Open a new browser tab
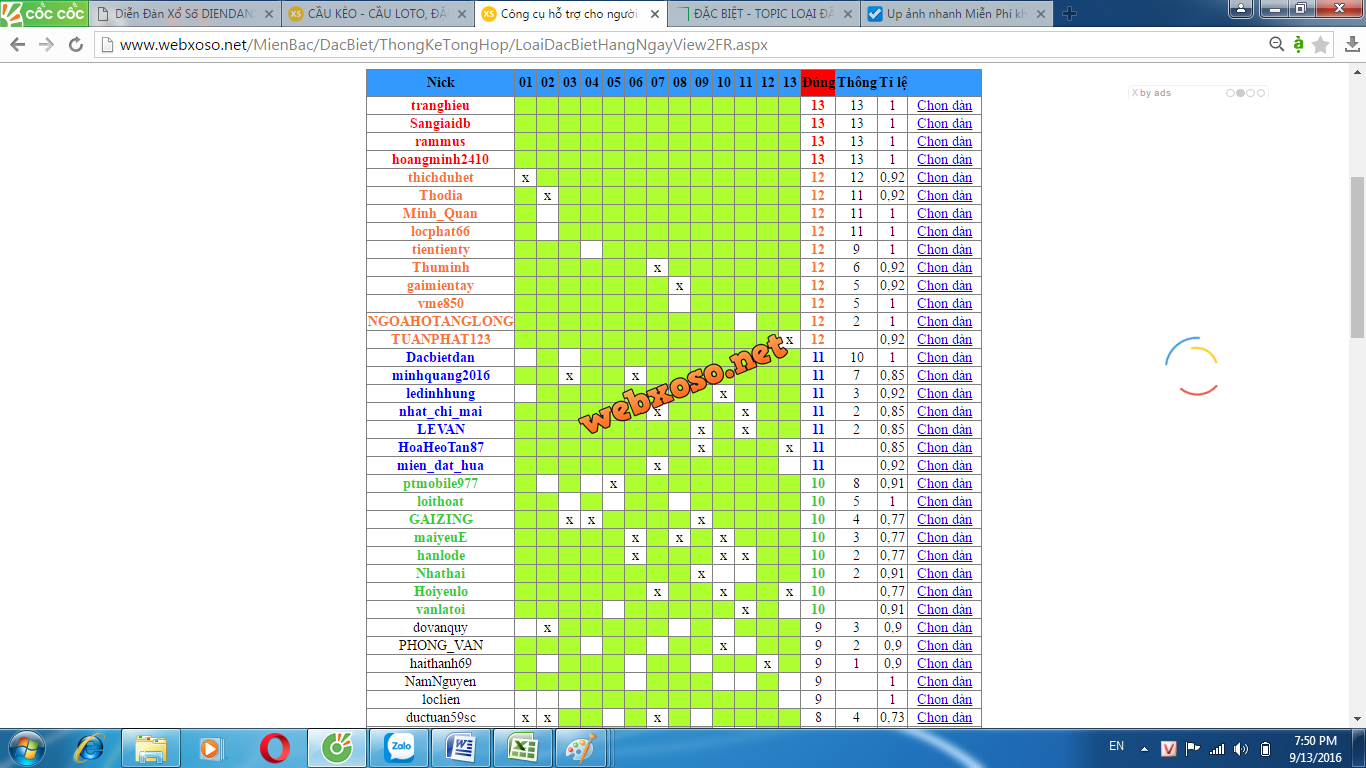This screenshot has width=1366, height=768. coord(1069,14)
